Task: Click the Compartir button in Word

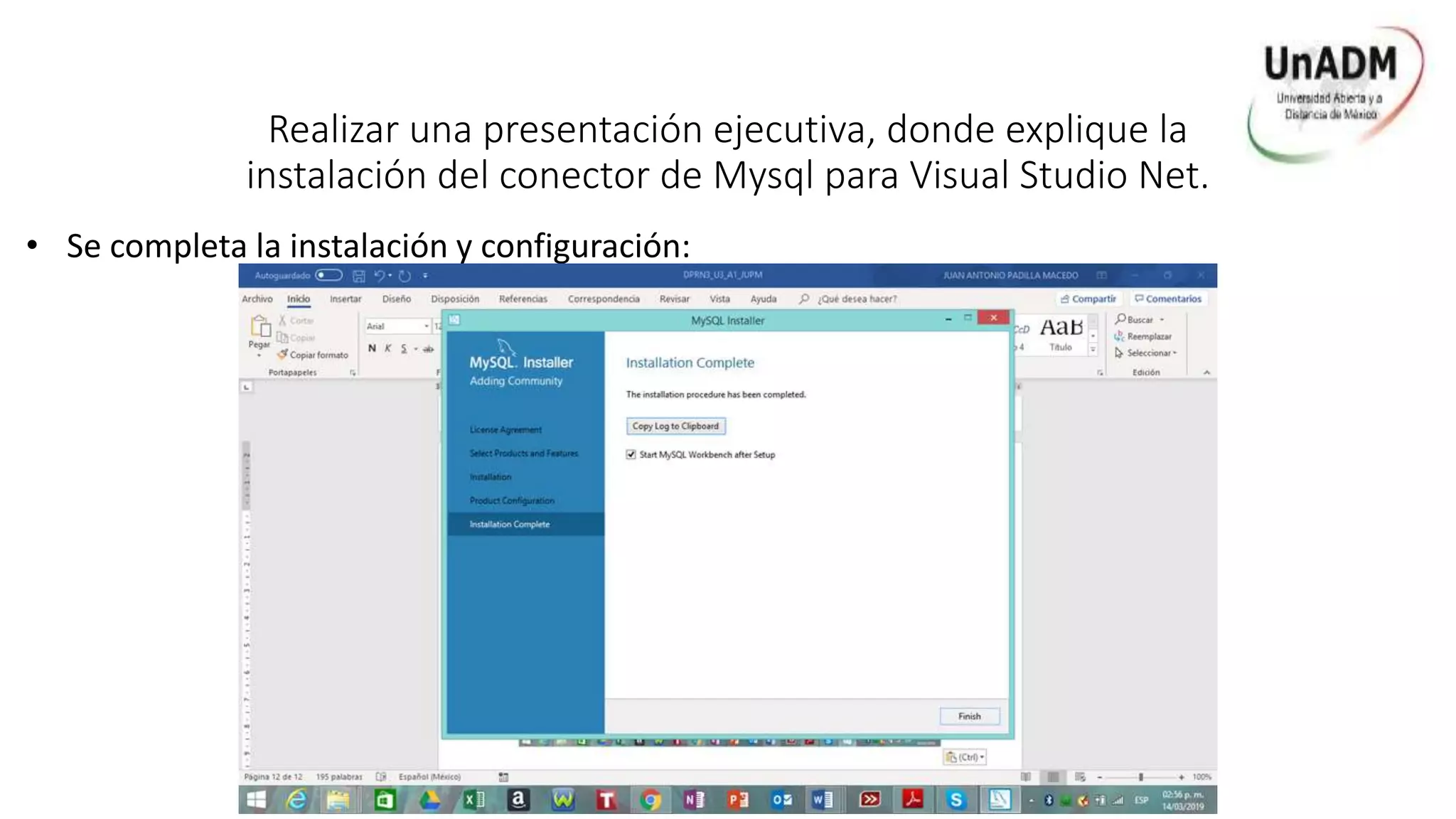Action: click(x=1088, y=299)
